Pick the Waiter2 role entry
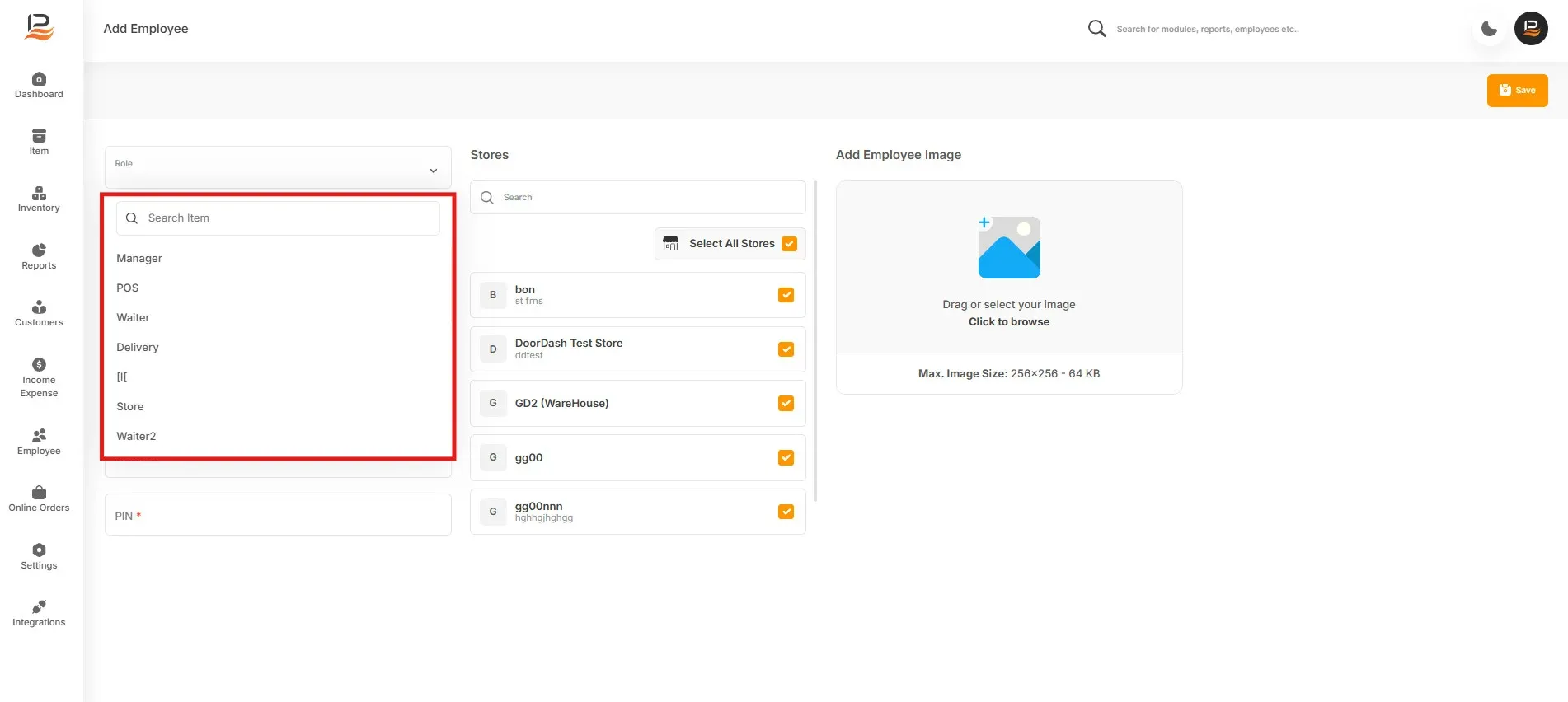Image resolution: width=1568 pixels, height=702 pixels. coord(136,436)
